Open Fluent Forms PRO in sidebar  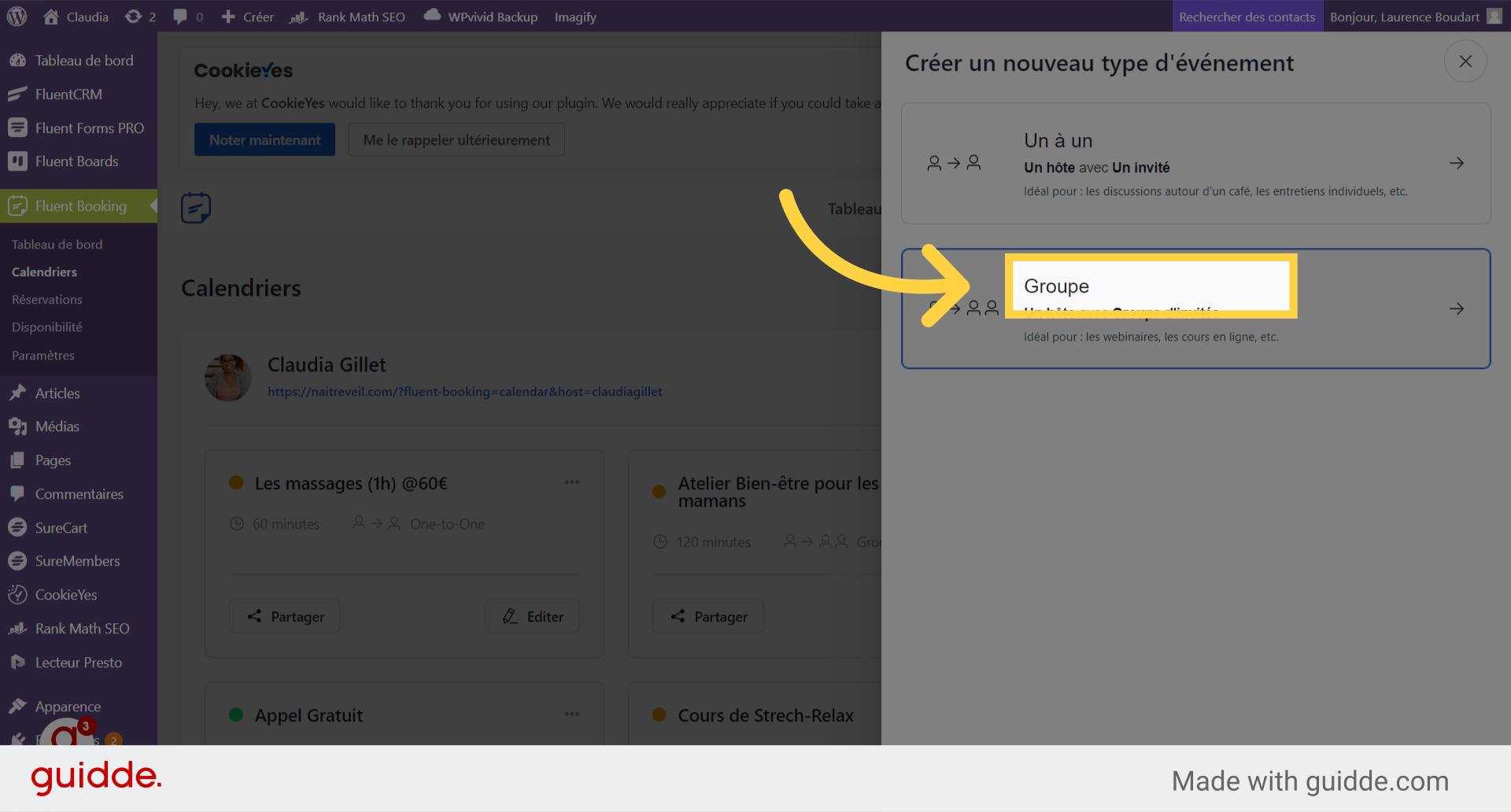(79, 128)
